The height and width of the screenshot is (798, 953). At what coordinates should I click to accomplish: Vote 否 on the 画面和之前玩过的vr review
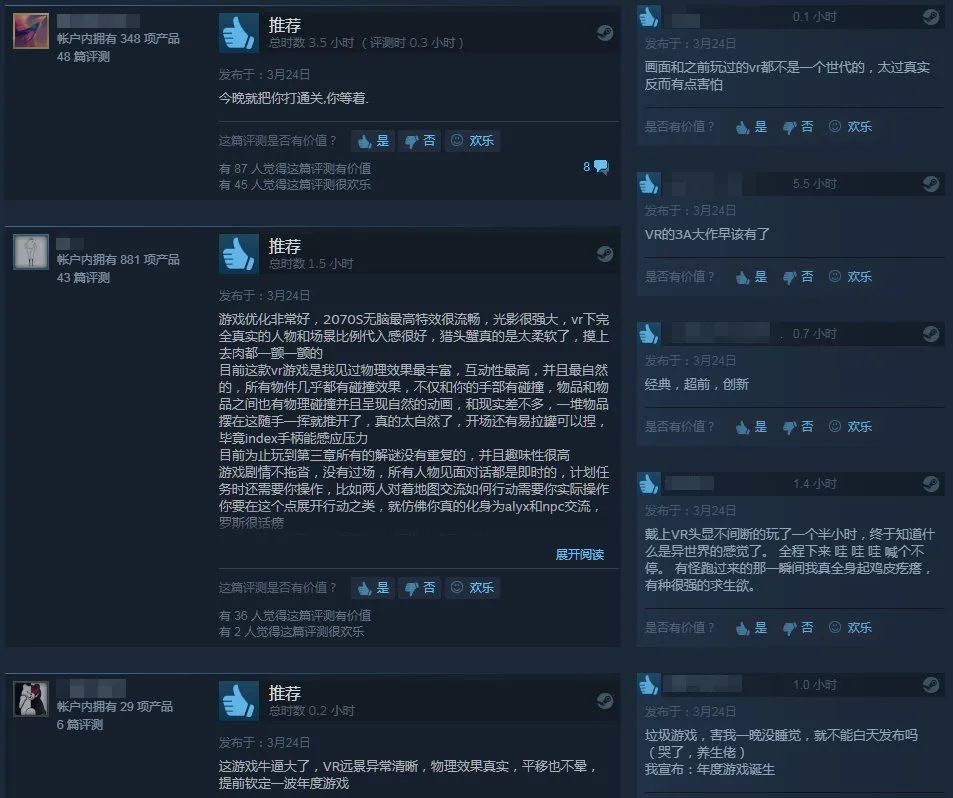797,126
